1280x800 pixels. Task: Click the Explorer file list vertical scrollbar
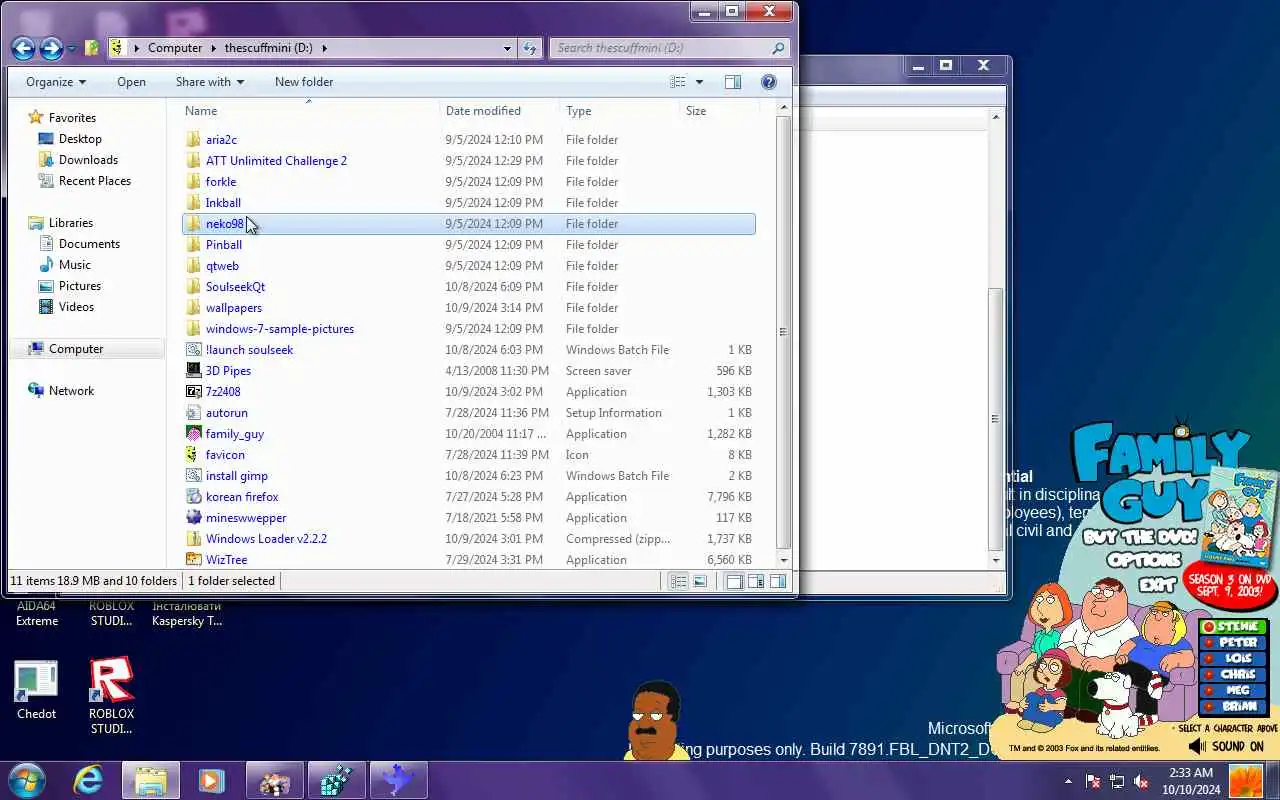(783, 330)
